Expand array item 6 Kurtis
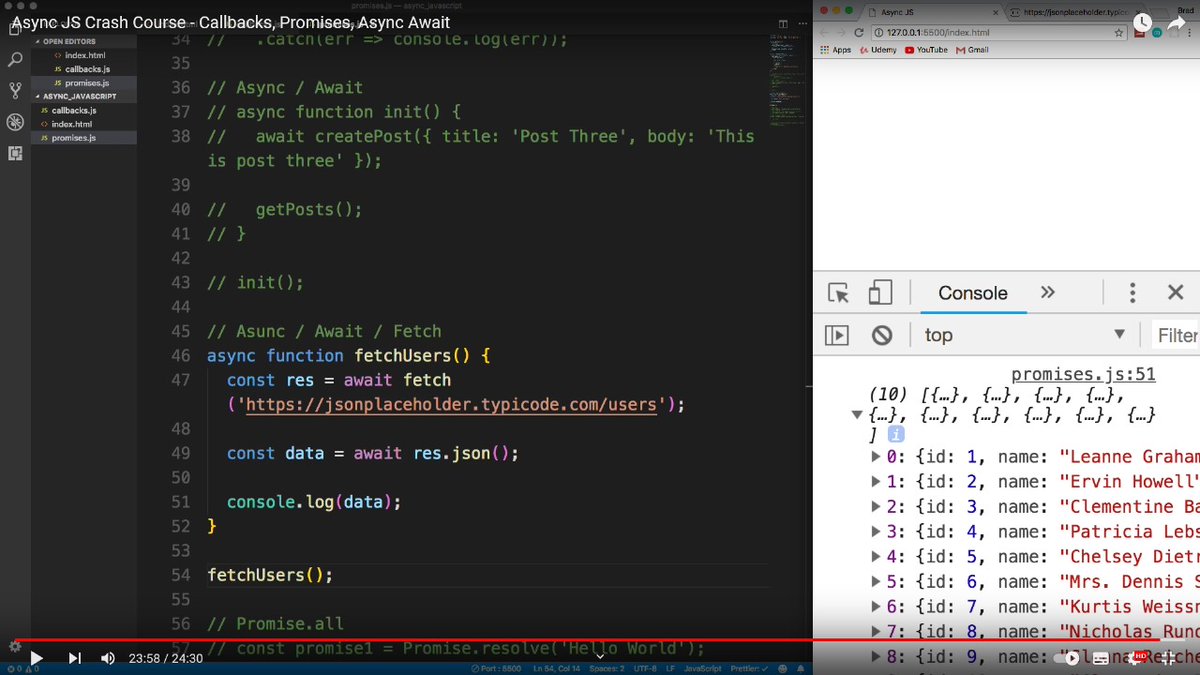 [877, 607]
